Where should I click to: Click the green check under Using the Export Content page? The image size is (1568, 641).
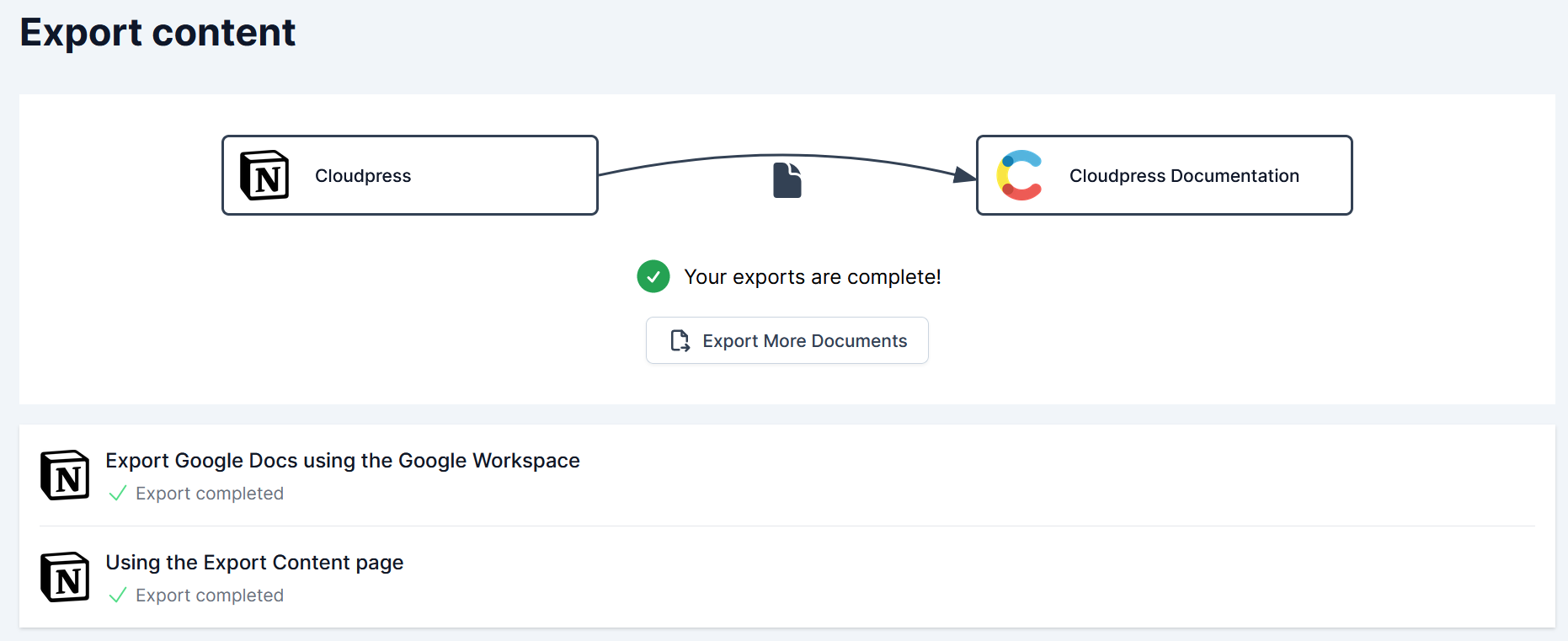(x=118, y=595)
